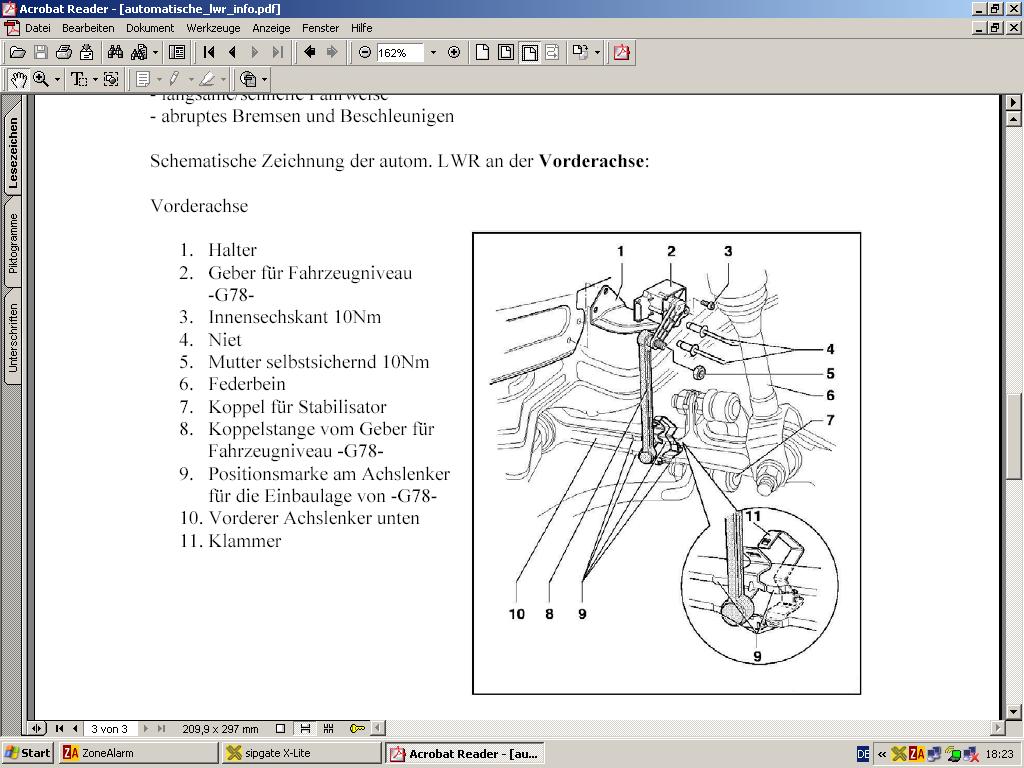
Task: Click the Start button
Action: 28,753
